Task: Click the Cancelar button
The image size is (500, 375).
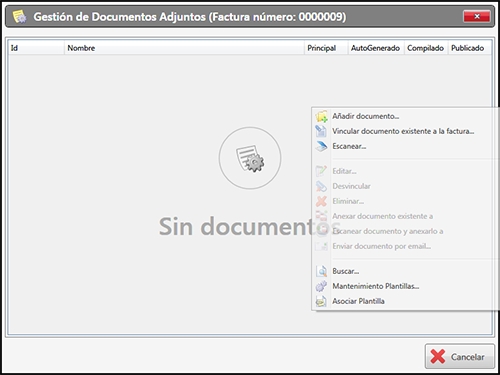Action: tap(460, 356)
